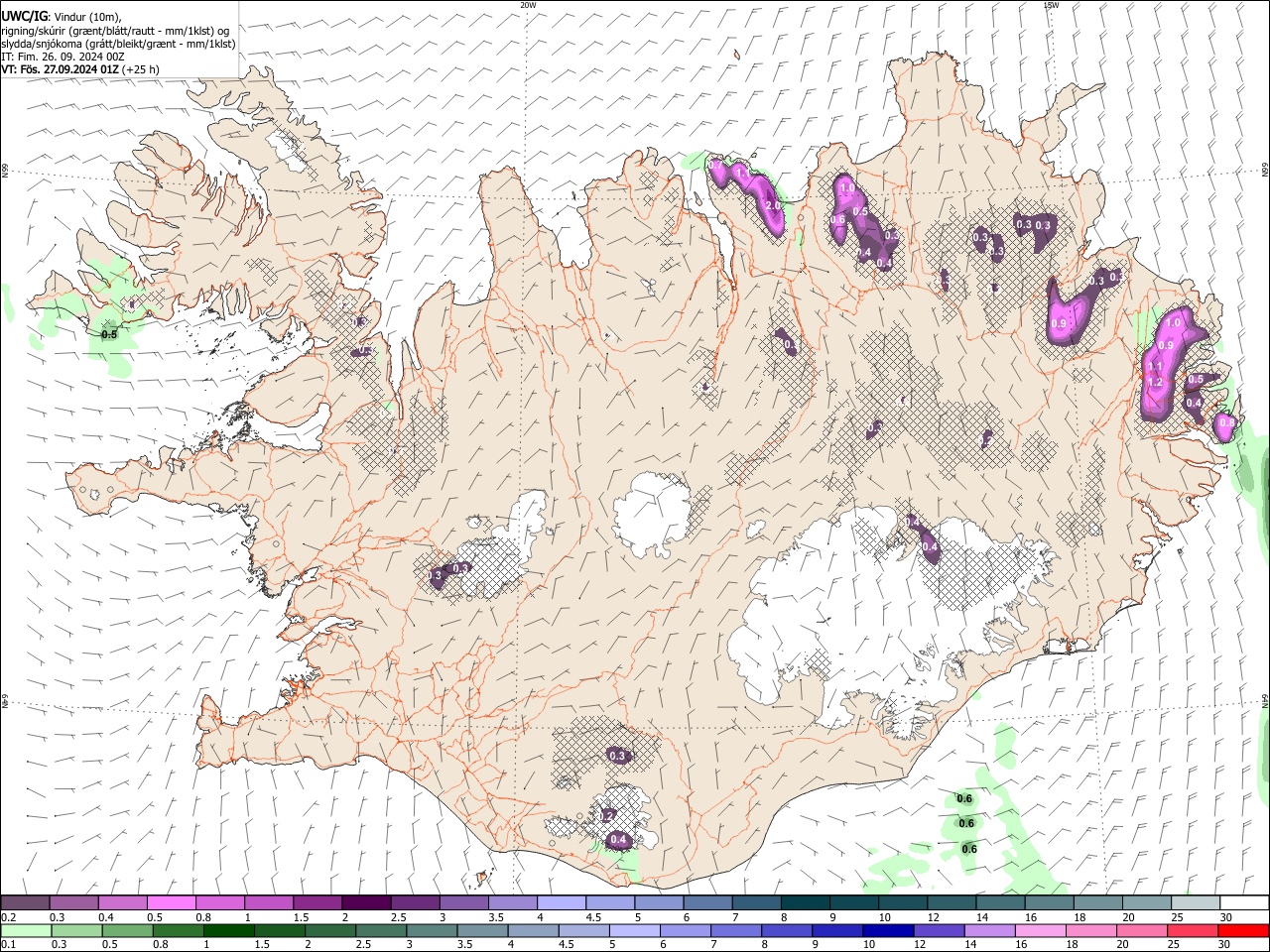Screen dimensions: 1270x952
Task: Pick the deep blue rain swatch labeled 10
Action: pos(888,930)
